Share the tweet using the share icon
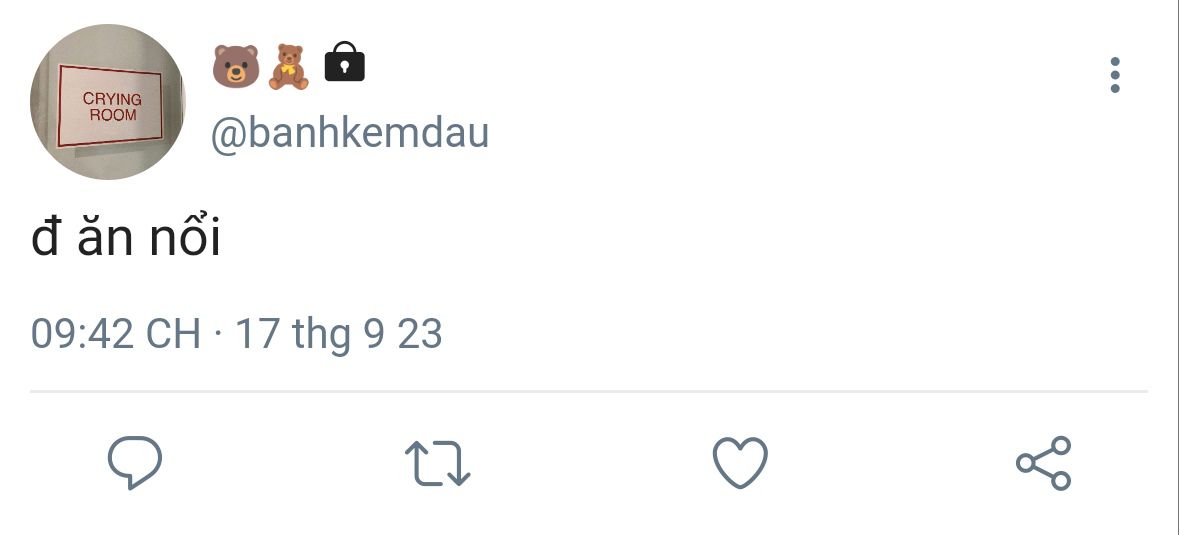Image resolution: width=1179 pixels, height=535 pixels. point(1043,463)
